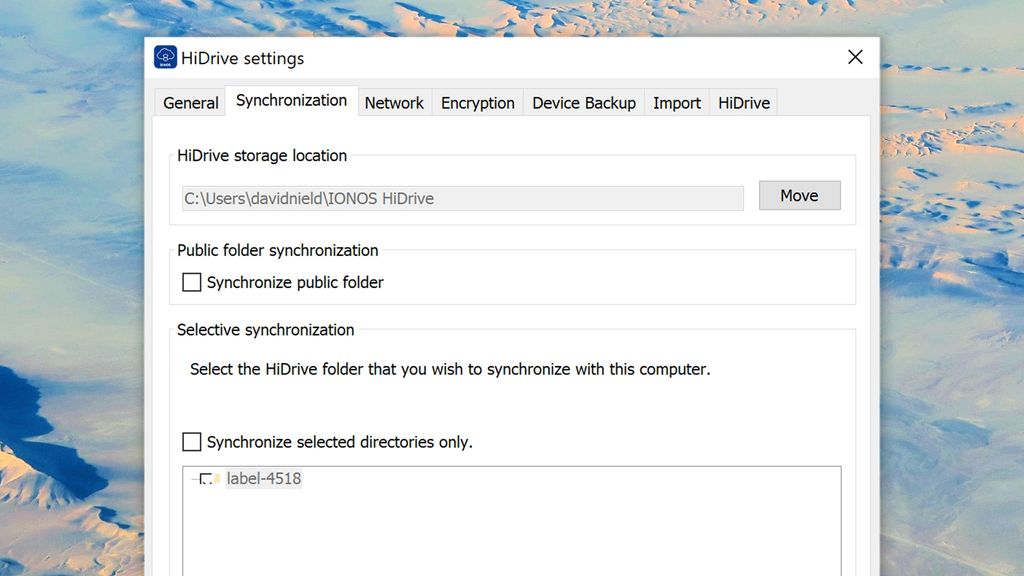Click the HiDrive storage location path field
Image resolution: width=1024 pixels, height=576 pixels.
pyautogui.click(x=462, y=198)
